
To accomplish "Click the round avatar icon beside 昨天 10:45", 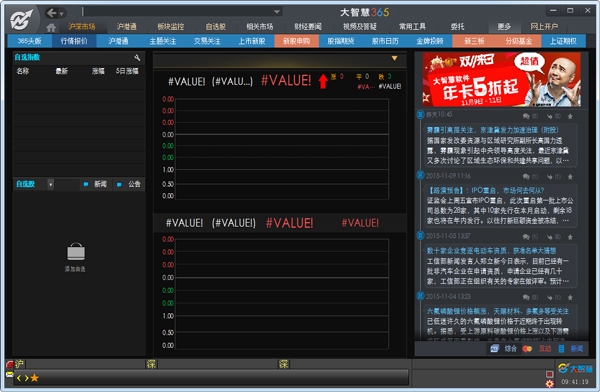I will pyautogui.click(x=420, y=114).
